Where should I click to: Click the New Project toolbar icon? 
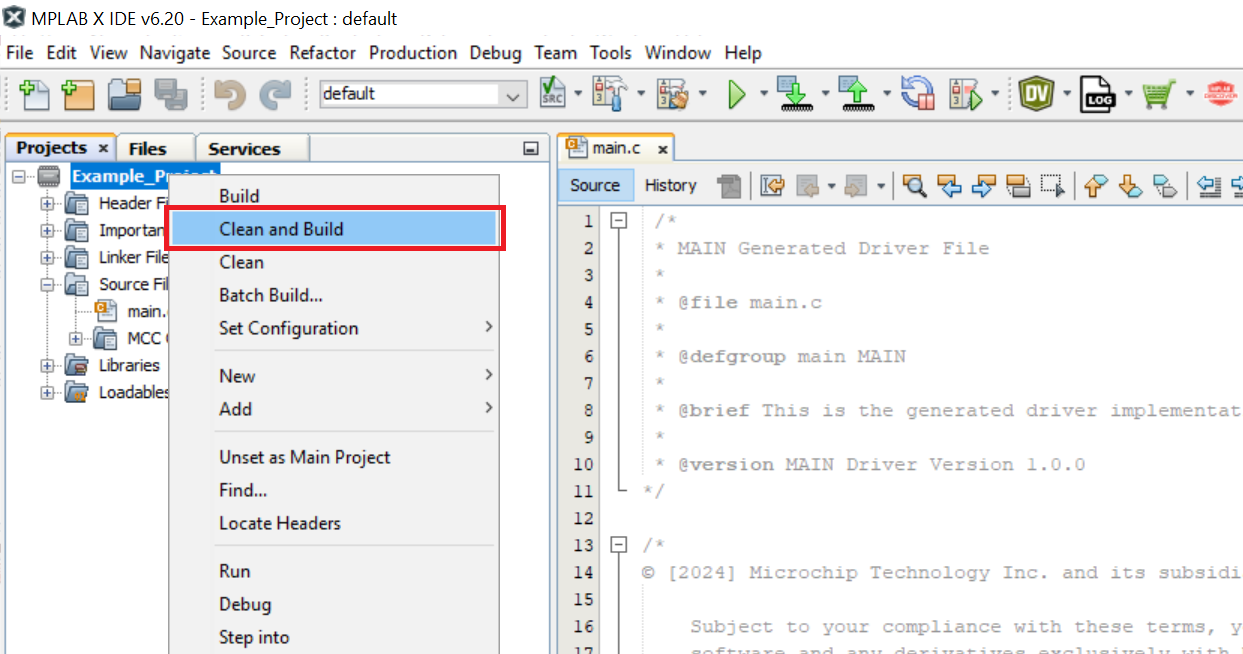78,94
